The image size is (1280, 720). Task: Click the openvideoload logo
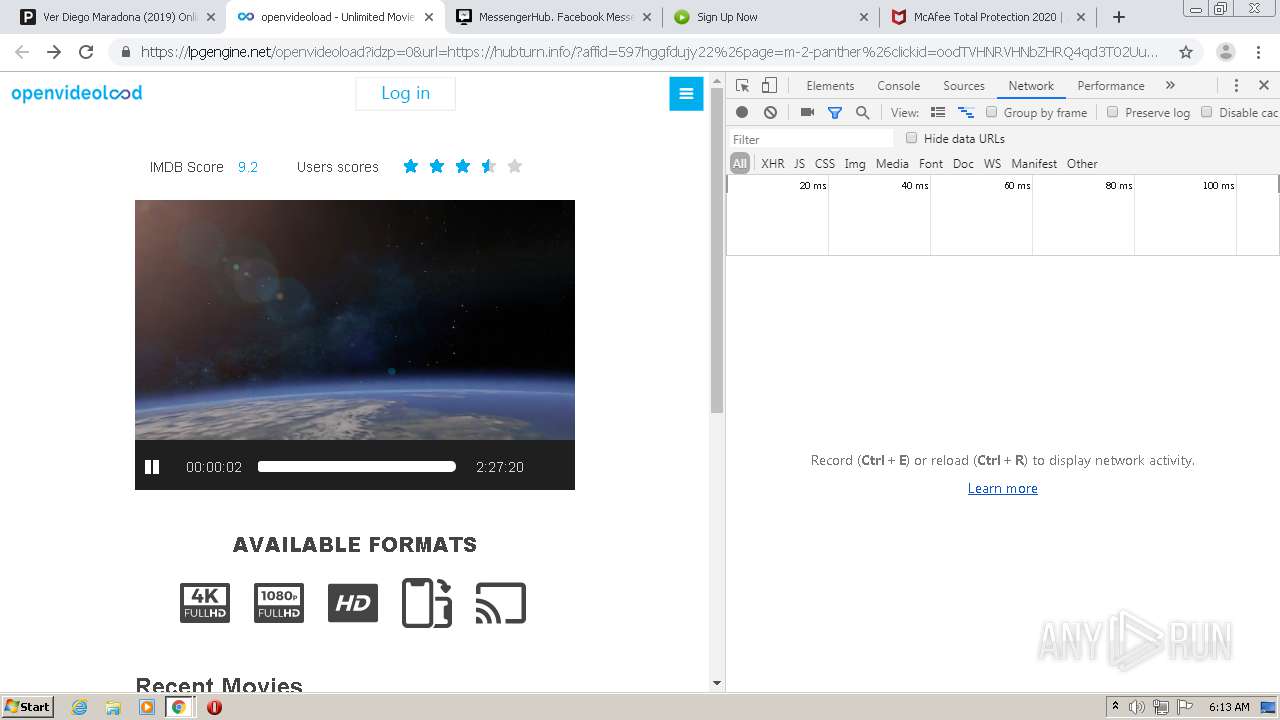pyautogui.click(x=77, y=93)
